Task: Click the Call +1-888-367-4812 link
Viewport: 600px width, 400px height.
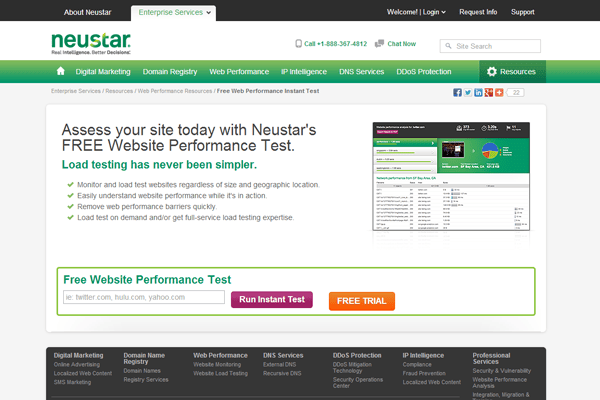Action: (x=336, y=44)
